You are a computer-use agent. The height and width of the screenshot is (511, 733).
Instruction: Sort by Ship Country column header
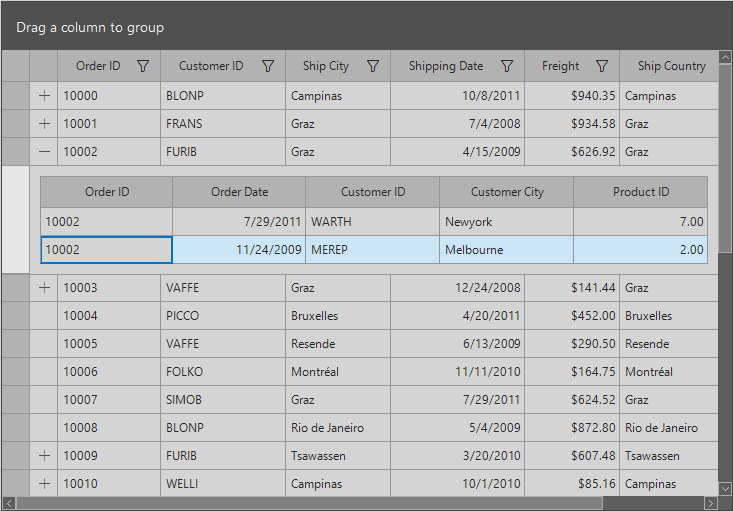pos(669,66)
